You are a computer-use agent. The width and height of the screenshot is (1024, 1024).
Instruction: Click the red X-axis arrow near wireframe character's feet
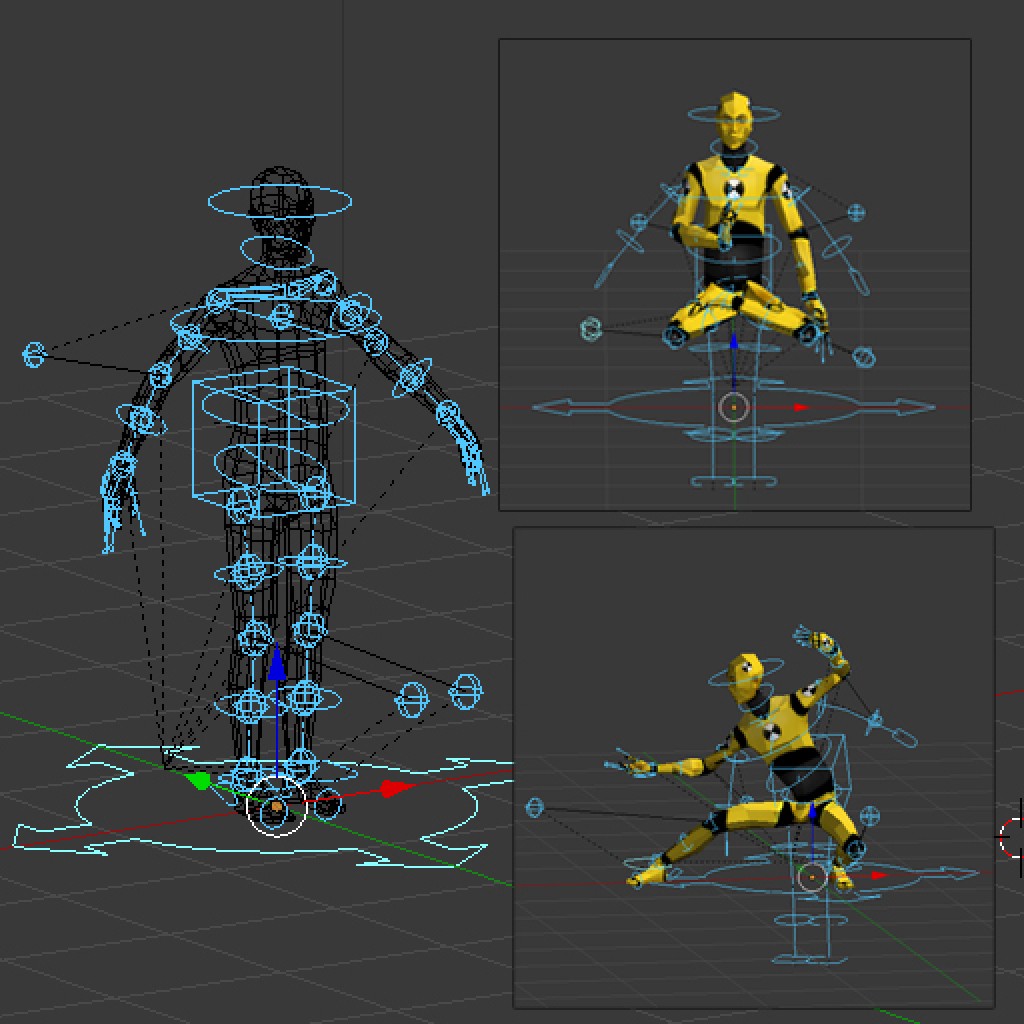pos(399,789)
